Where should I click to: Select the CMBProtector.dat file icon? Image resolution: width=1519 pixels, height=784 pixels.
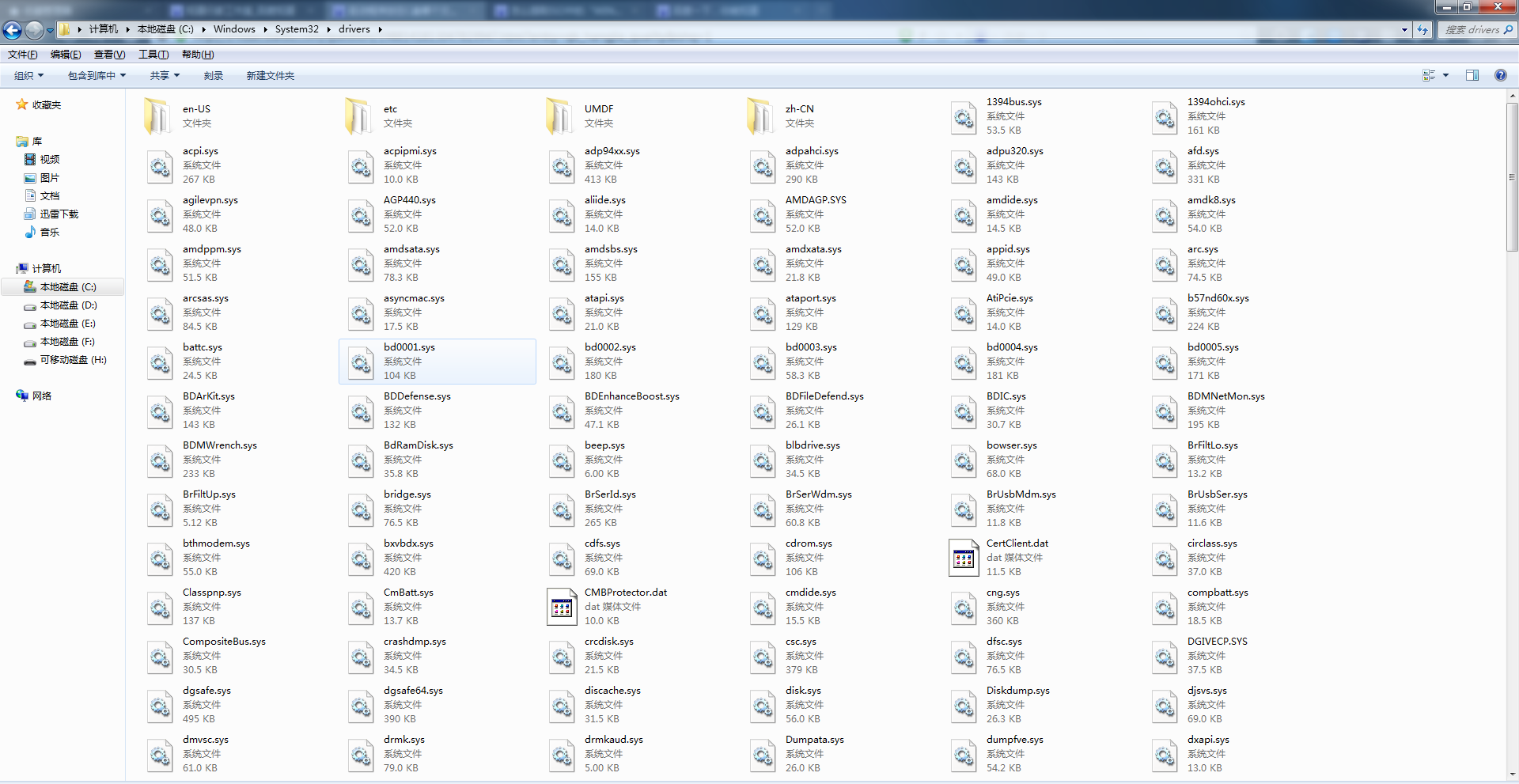[562, 607]
